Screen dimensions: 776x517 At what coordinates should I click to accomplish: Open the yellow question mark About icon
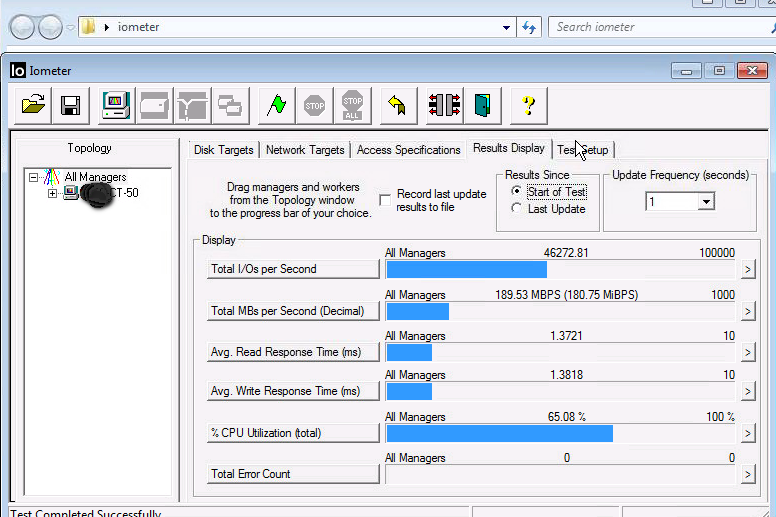529,105
